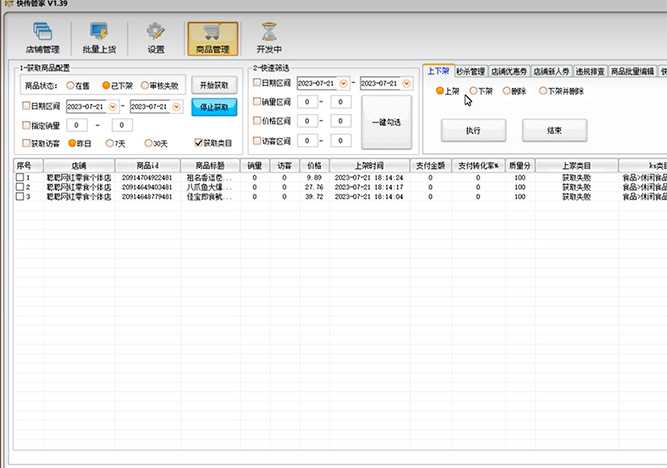Sort by the 价格 column header
The width and height of the screenshot is (667, 468).
coord(314,166)
